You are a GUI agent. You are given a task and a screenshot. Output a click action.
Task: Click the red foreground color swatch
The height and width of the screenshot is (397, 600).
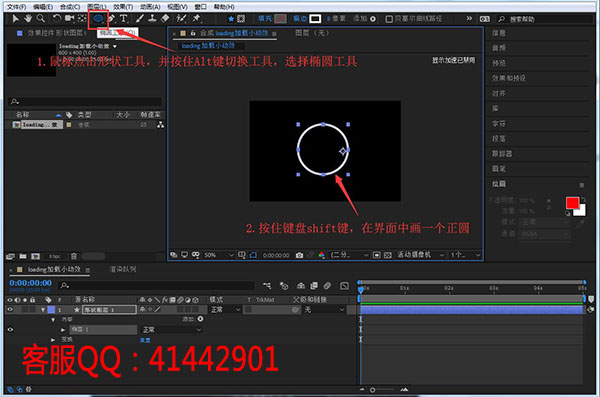click(x=572, y=203)
